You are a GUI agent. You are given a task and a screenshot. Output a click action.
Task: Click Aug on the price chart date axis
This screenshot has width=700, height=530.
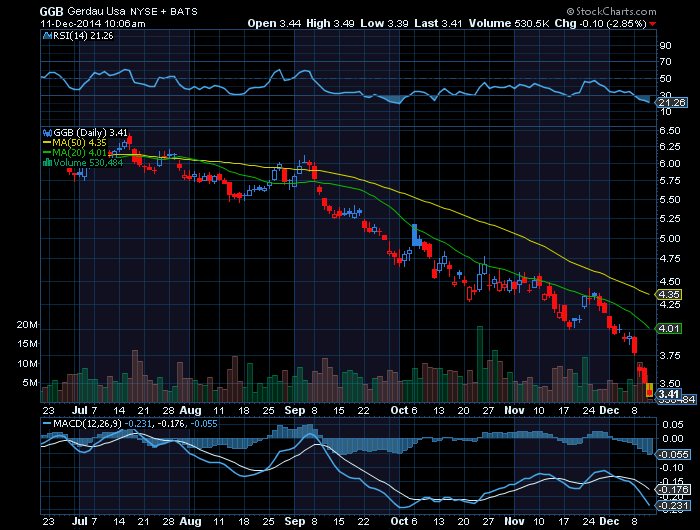190,410
